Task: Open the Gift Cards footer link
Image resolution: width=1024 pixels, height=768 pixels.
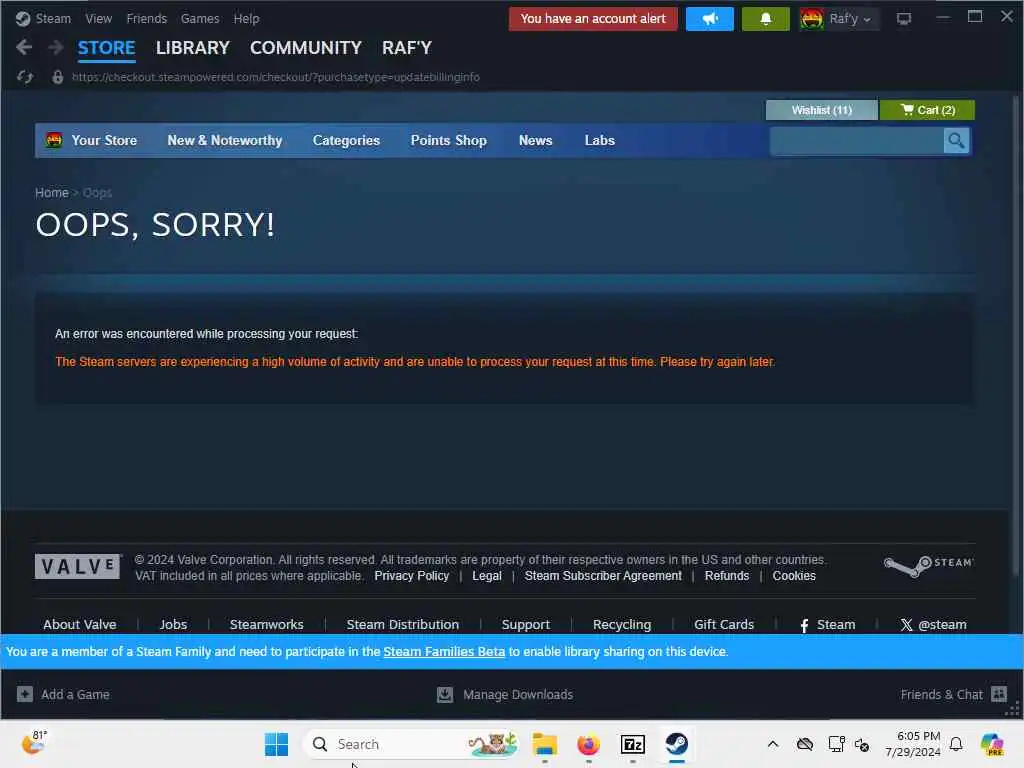Action: pos(724,624)
